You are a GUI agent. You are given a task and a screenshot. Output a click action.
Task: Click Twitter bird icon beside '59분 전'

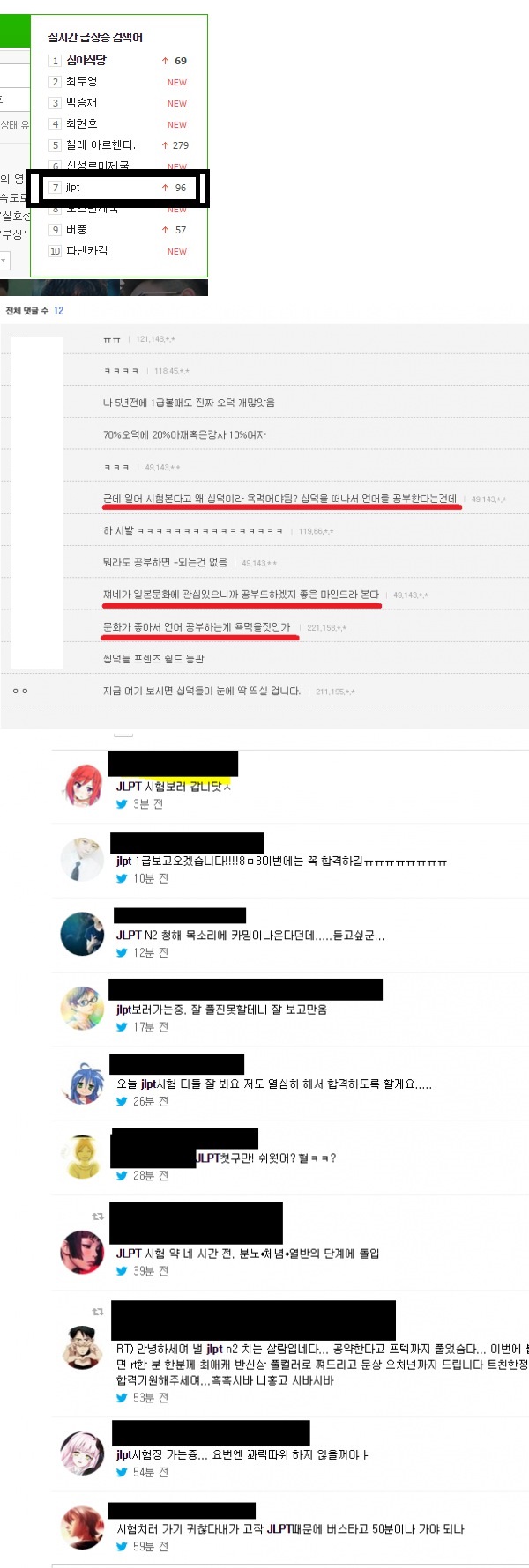click(x=122, y=1546)
